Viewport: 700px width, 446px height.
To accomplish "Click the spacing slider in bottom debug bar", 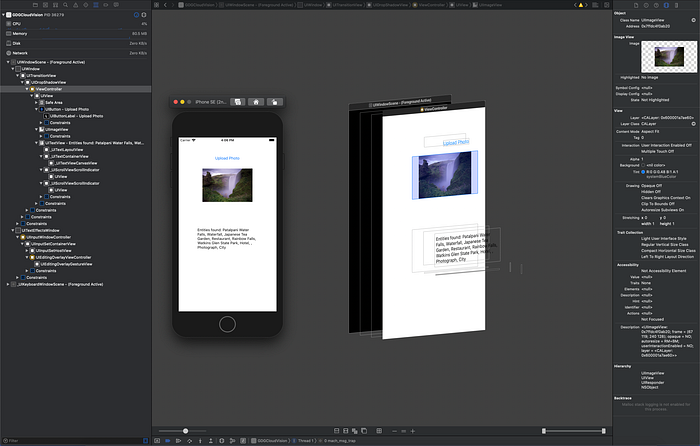I will pos(185,431).
